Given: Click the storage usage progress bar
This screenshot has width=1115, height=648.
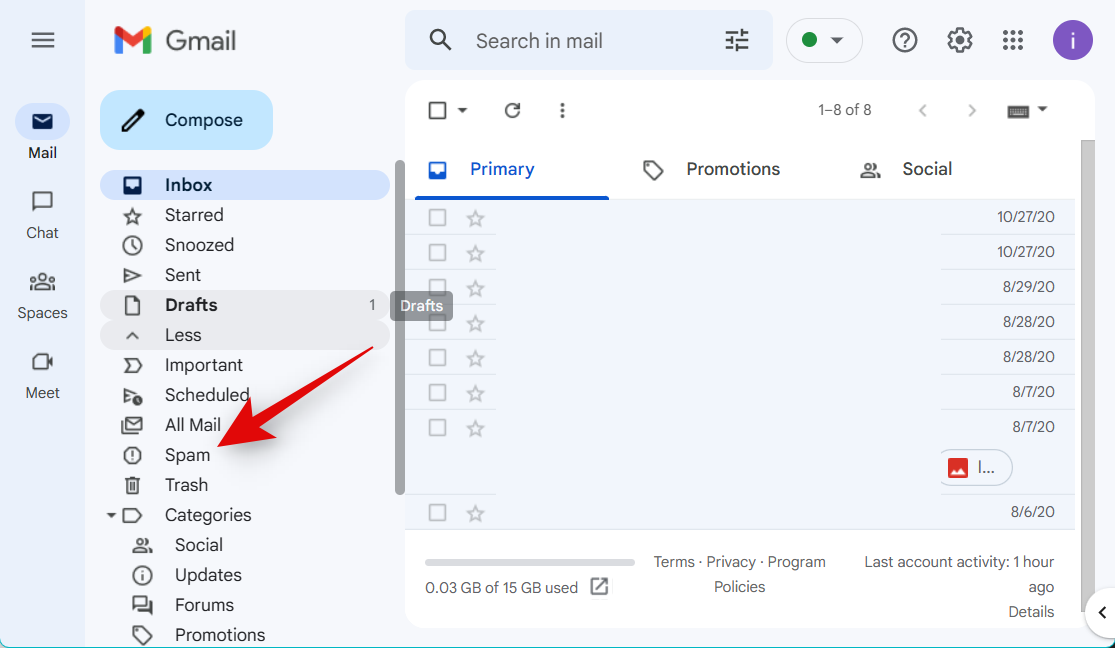Looking at the screenshot, I should tap(530, 562).
